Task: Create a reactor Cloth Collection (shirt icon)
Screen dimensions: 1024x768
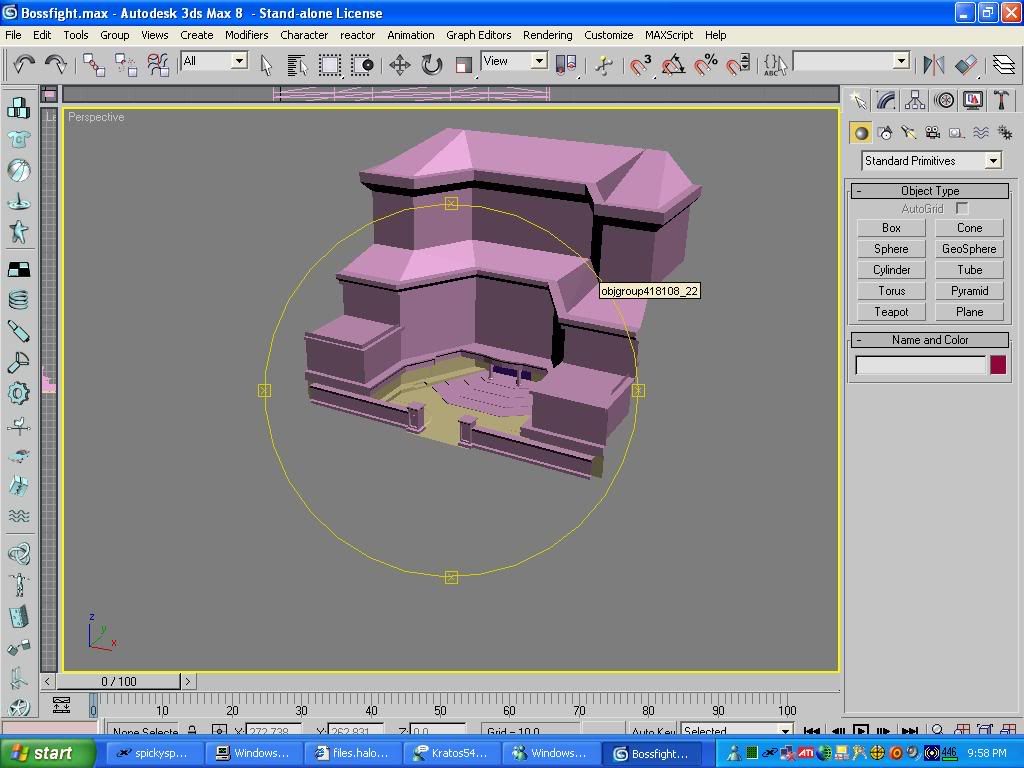Action: coord(18,139)
